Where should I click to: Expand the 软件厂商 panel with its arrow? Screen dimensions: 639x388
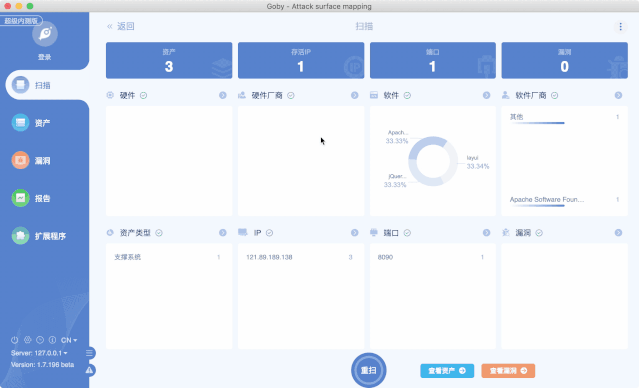pos(618,95)
